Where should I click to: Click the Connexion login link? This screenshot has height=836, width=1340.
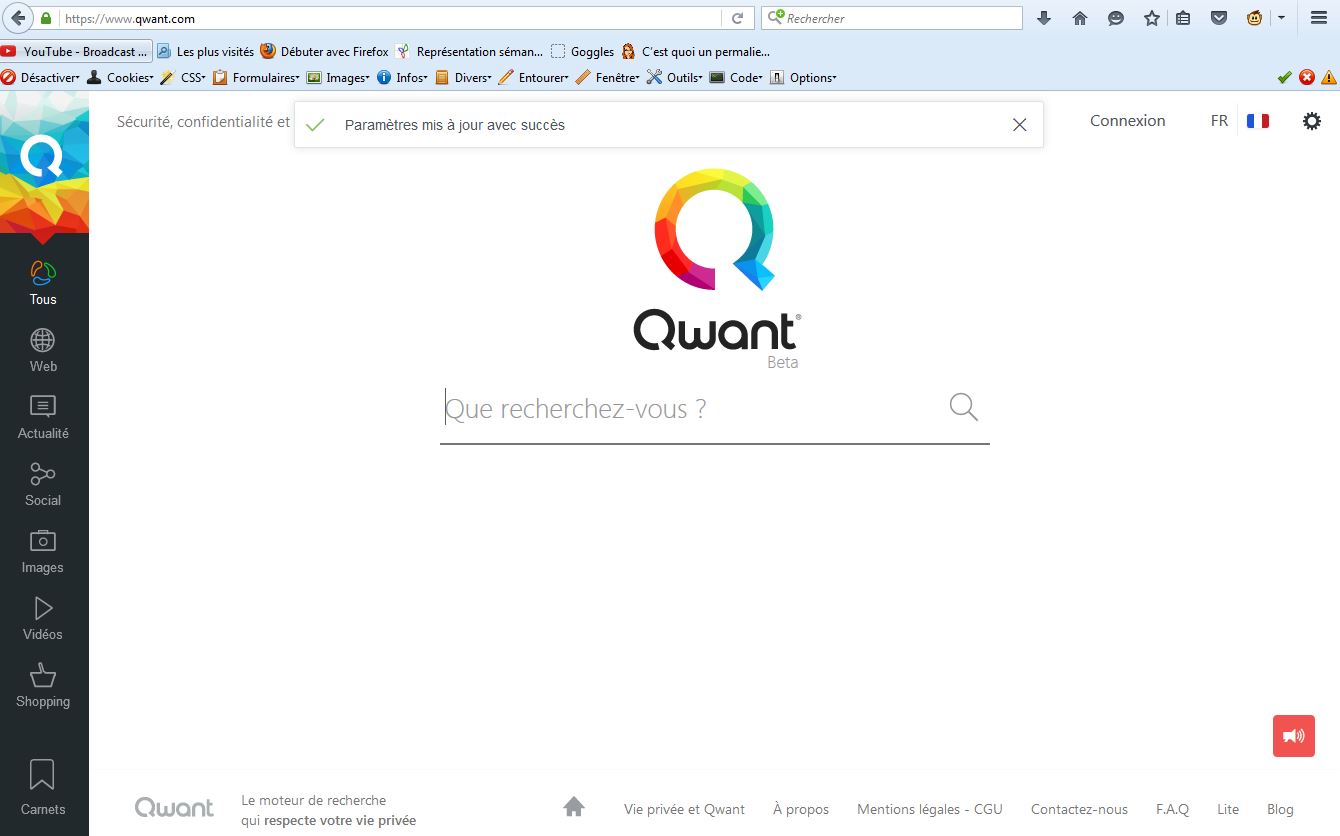[1128, 121]
